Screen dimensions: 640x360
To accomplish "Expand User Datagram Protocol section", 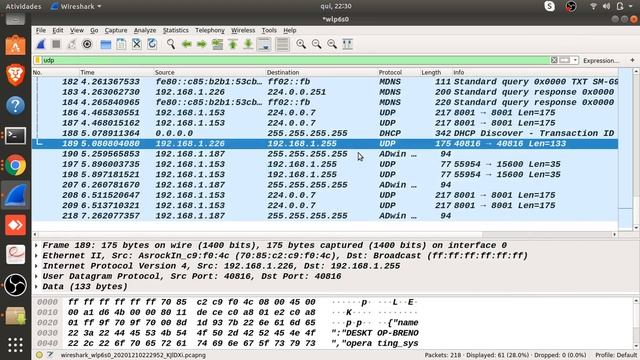I will click(36, 276).
